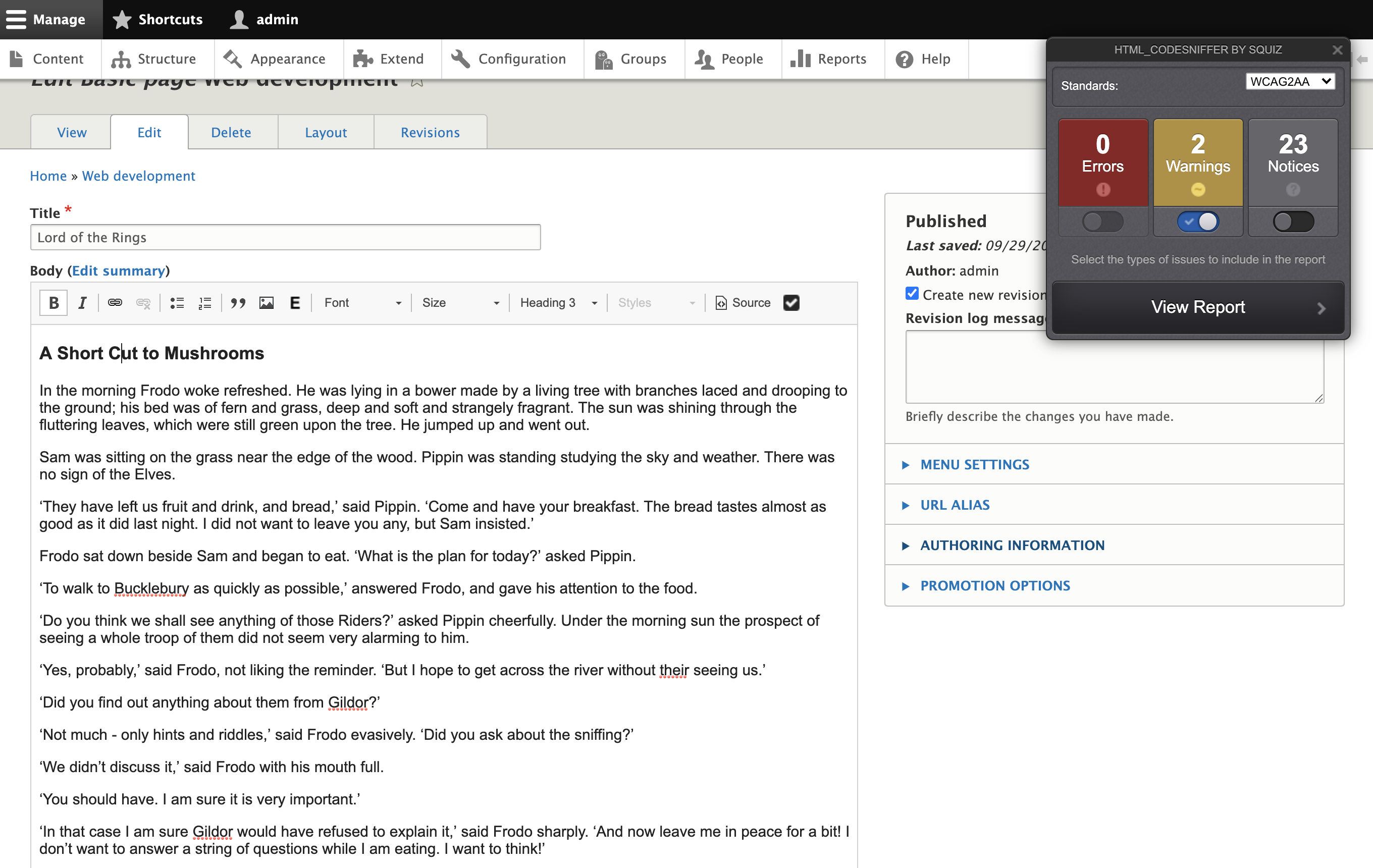Expand Promotion Options section

click(x=995, y=586)
